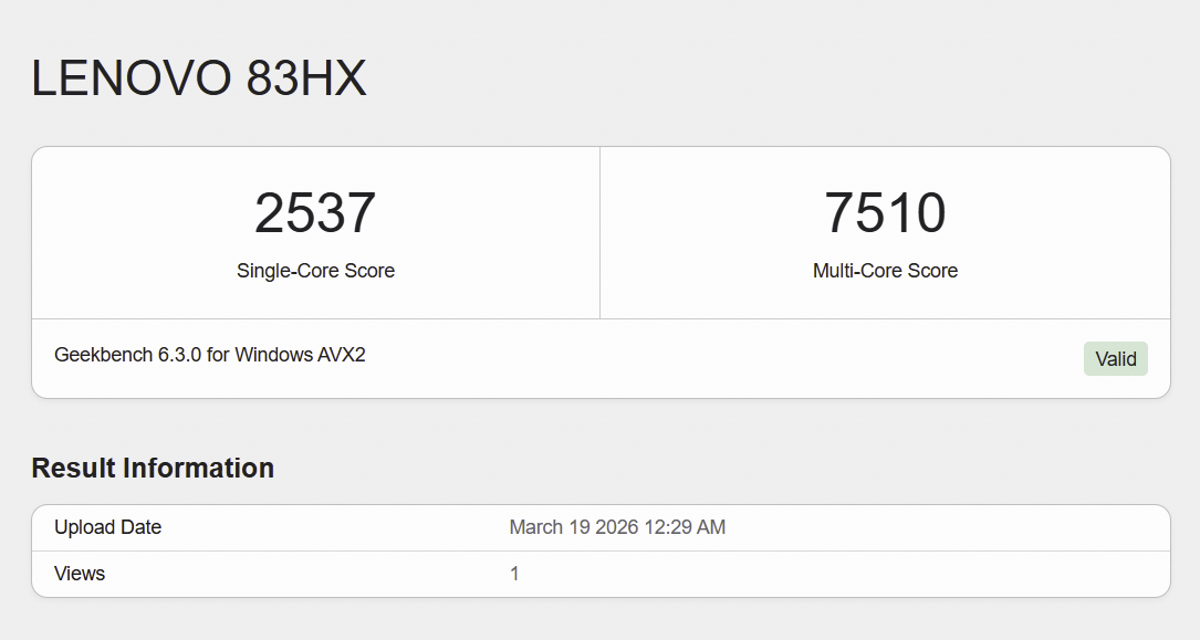Select the Views row
This screenshot has width=1200, height=640.
tap(600, 573)
